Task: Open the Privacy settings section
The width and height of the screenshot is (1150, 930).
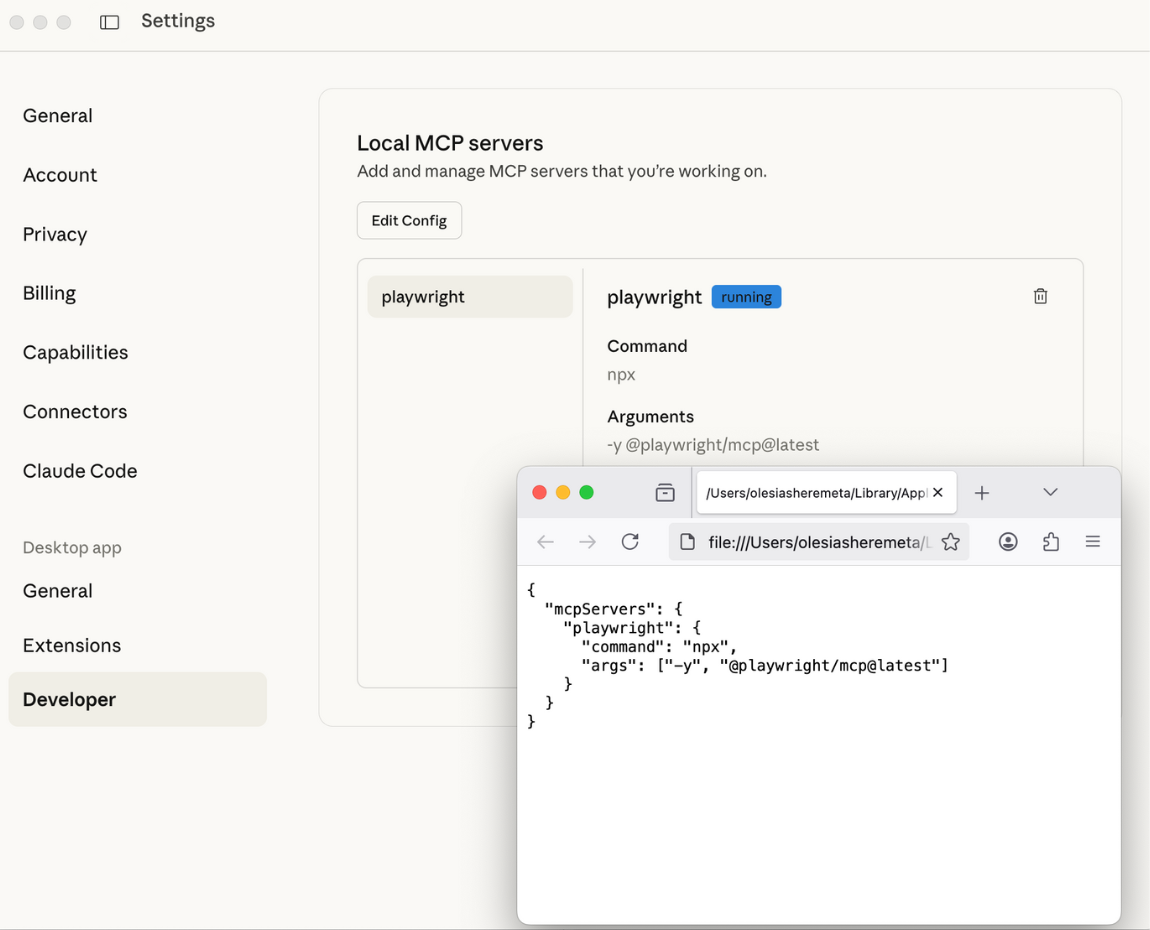Action: (x=55, y=234)
